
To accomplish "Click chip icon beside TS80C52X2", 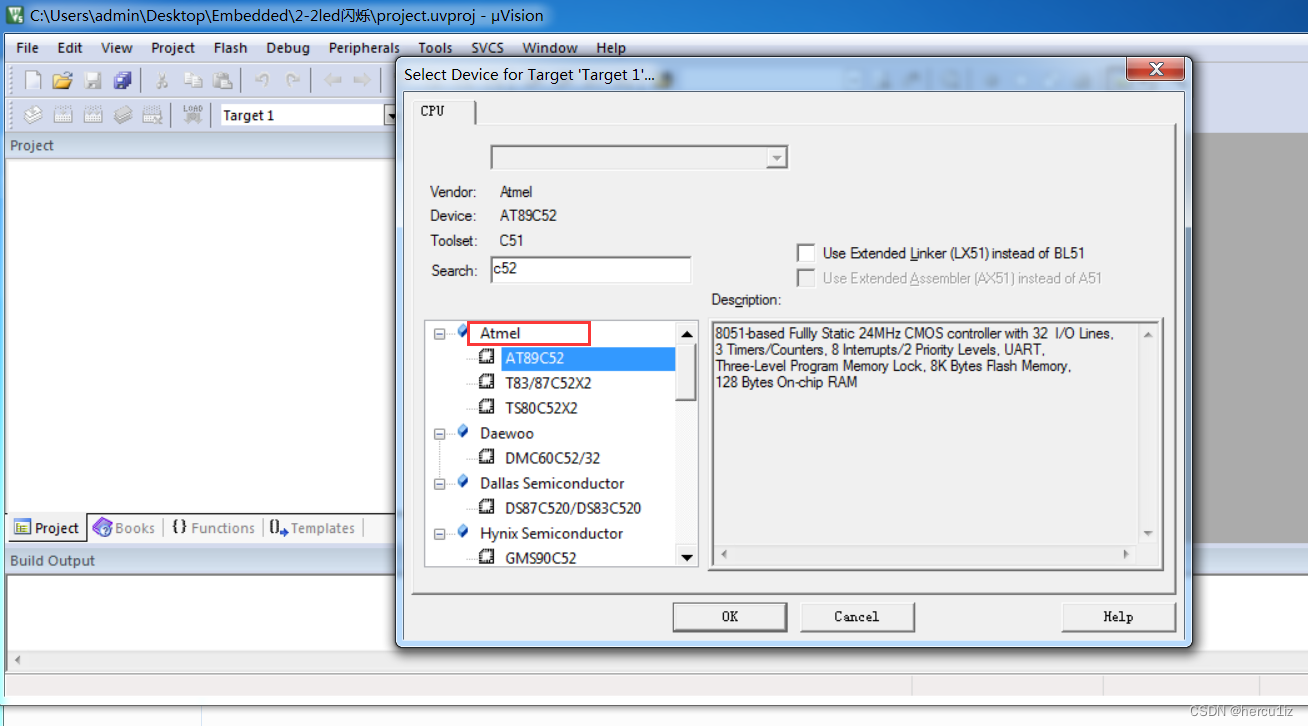I will pyautogui.click(x=487, y=407).
